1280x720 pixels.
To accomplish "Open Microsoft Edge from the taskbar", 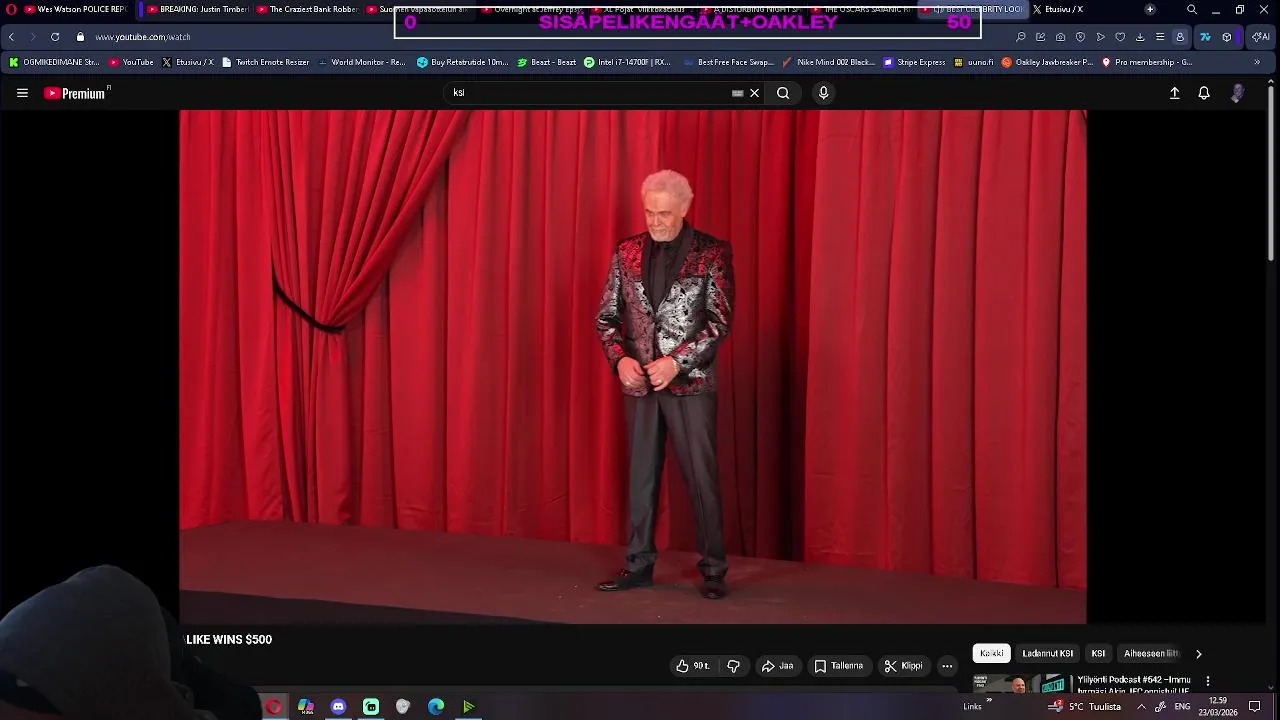I will click(x=436, y=707).
